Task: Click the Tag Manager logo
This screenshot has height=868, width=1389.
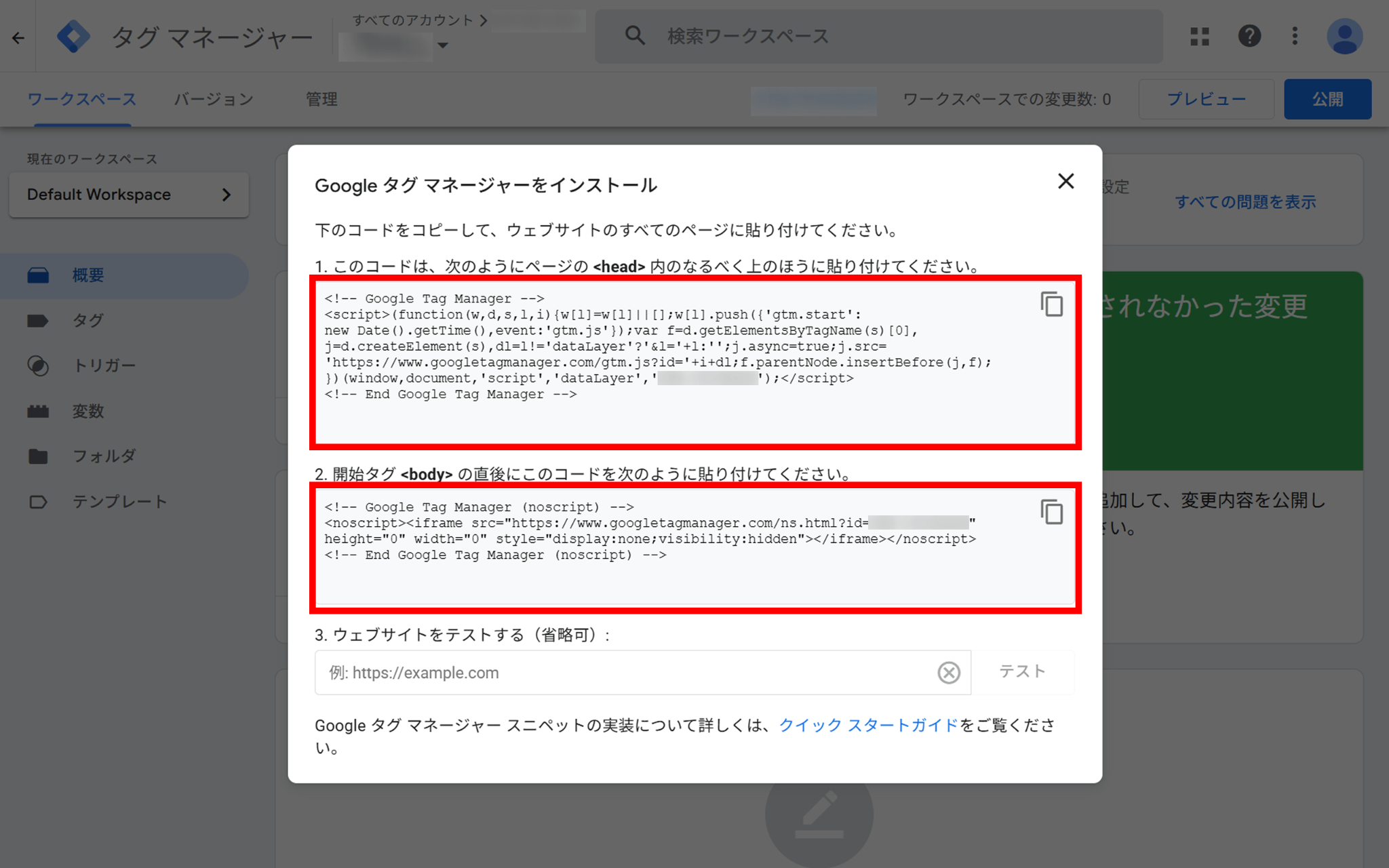Action: coord(73,37)
